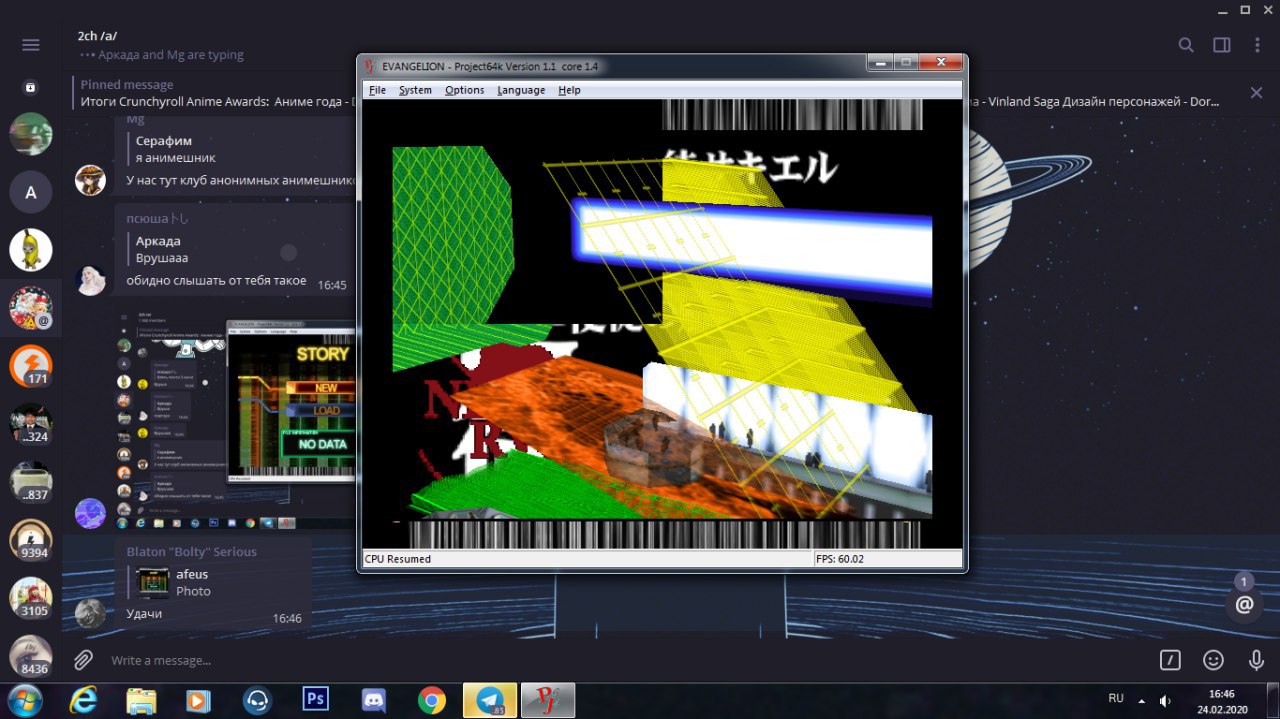The height and width of the screenshot is (719, 1280).
Task: Click the Project64k title bar icon
Action: [370, 66]
